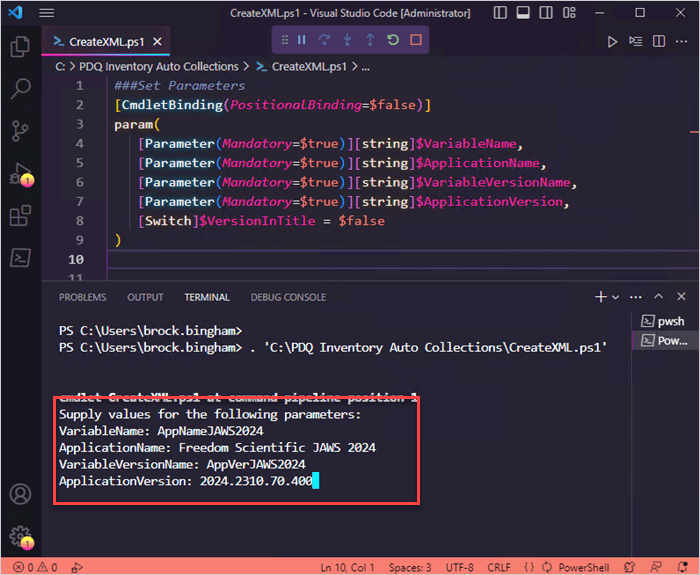
Task: Grab the debug toolbar drag handle
Action: pyautogui.click(x=284, y=40)
